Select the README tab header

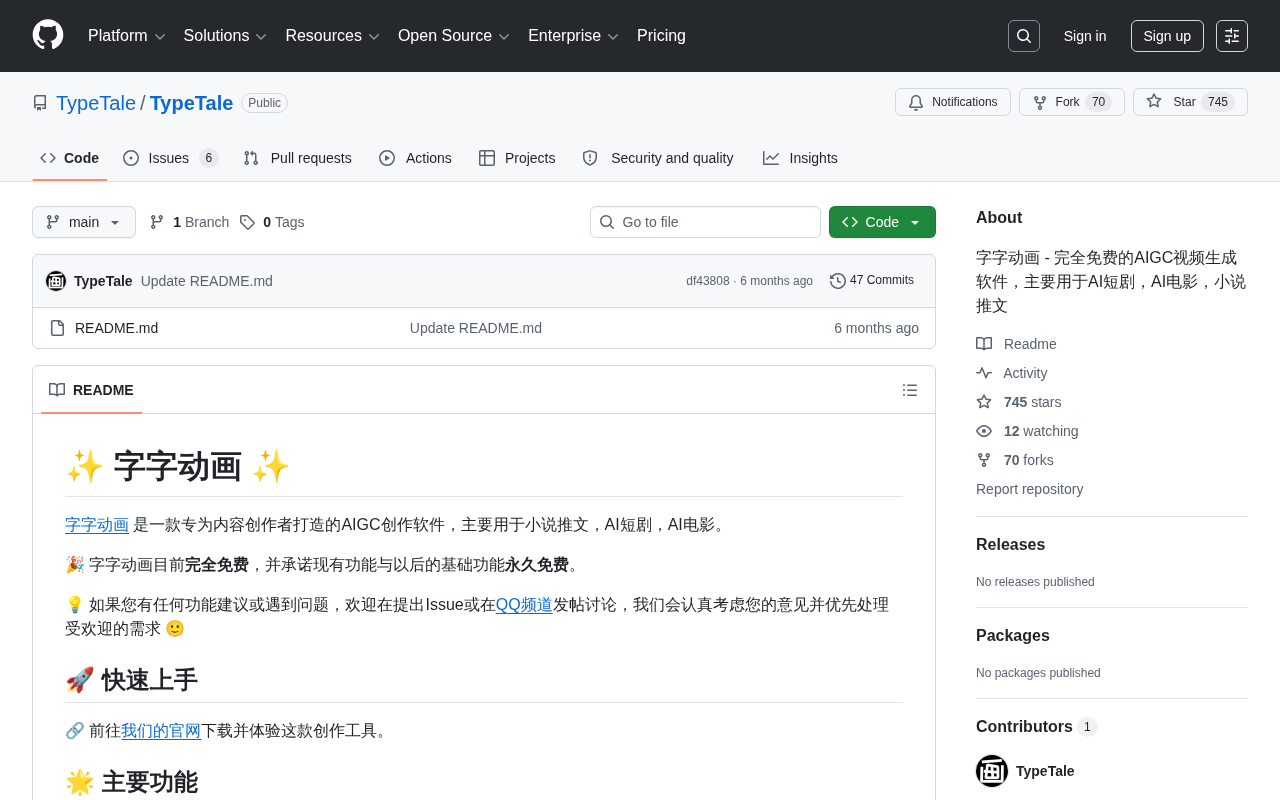(x=91, y=390)
